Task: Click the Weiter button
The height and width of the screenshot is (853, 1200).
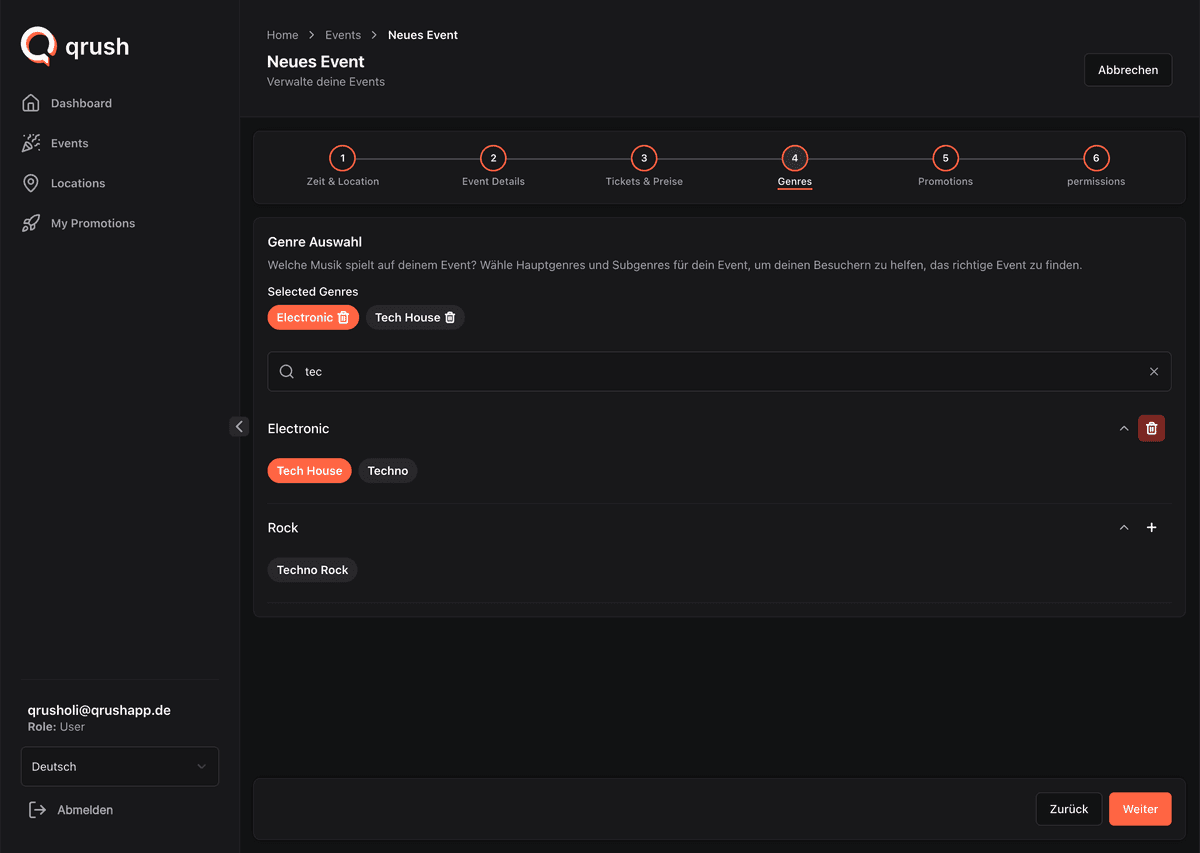Action: pos(1140,809)
